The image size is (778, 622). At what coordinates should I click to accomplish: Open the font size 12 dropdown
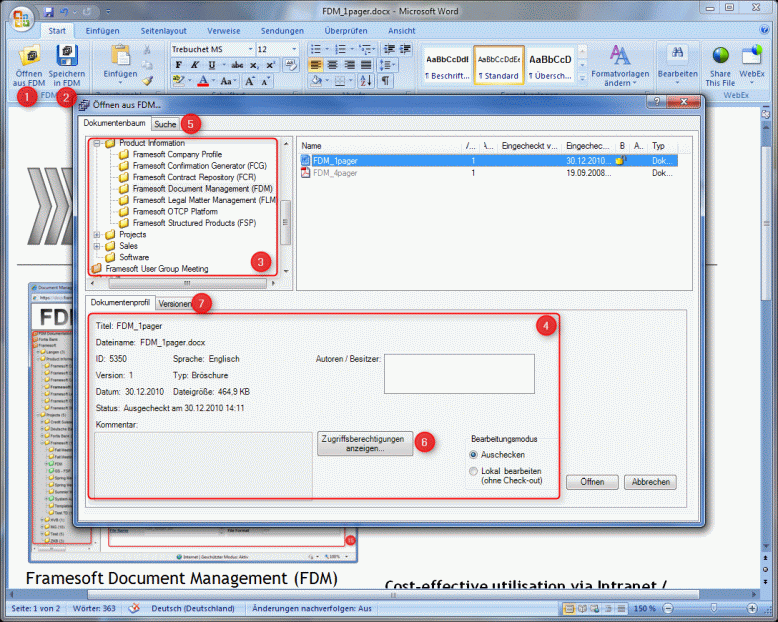coord(294,49)
